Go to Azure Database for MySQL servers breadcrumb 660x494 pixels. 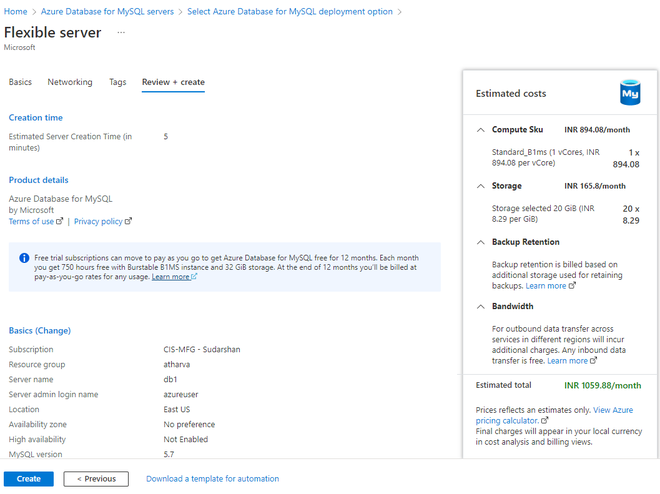click(107, 11)
